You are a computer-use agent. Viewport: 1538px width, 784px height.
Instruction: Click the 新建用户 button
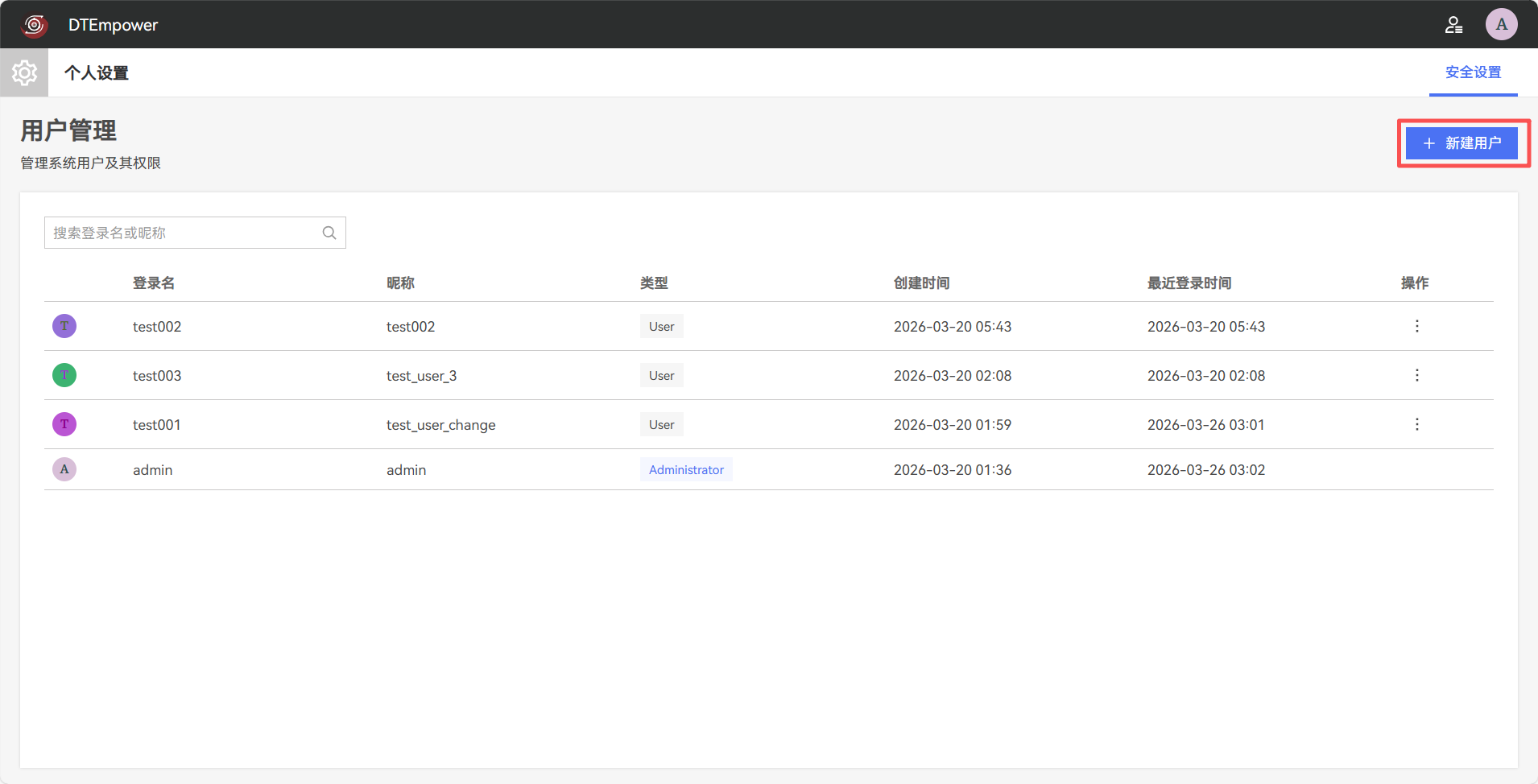click(1462, 143)
